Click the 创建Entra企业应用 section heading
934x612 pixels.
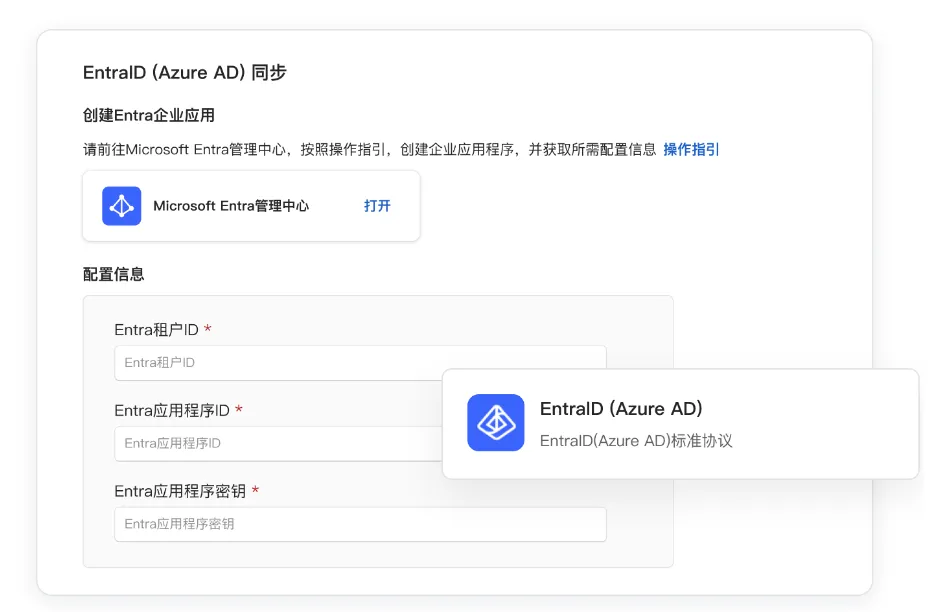[x=149, y=115]
